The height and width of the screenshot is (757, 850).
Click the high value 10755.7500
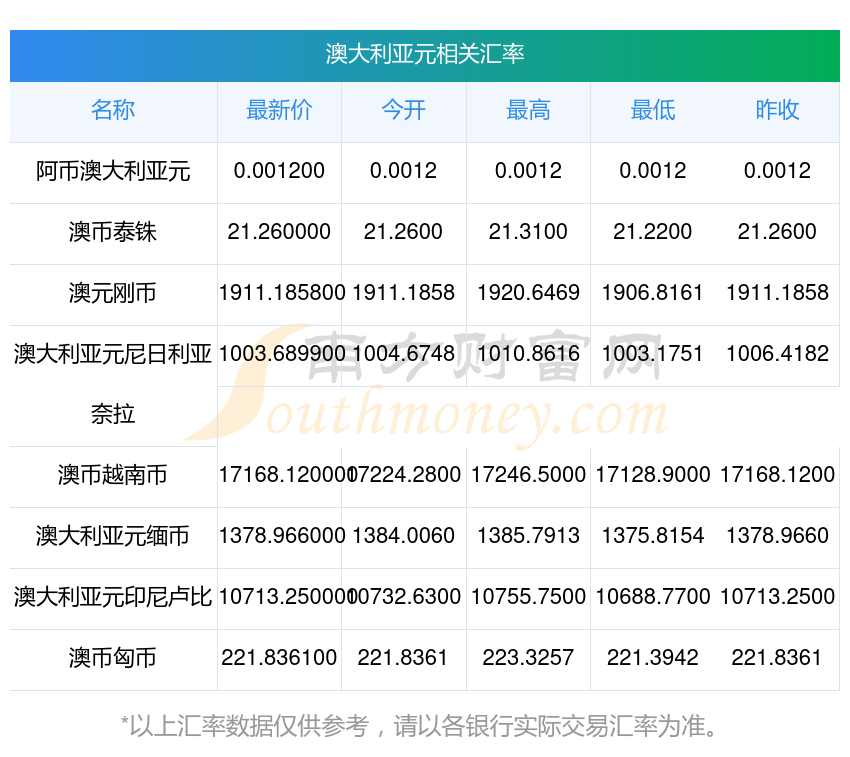coord(528,597)
